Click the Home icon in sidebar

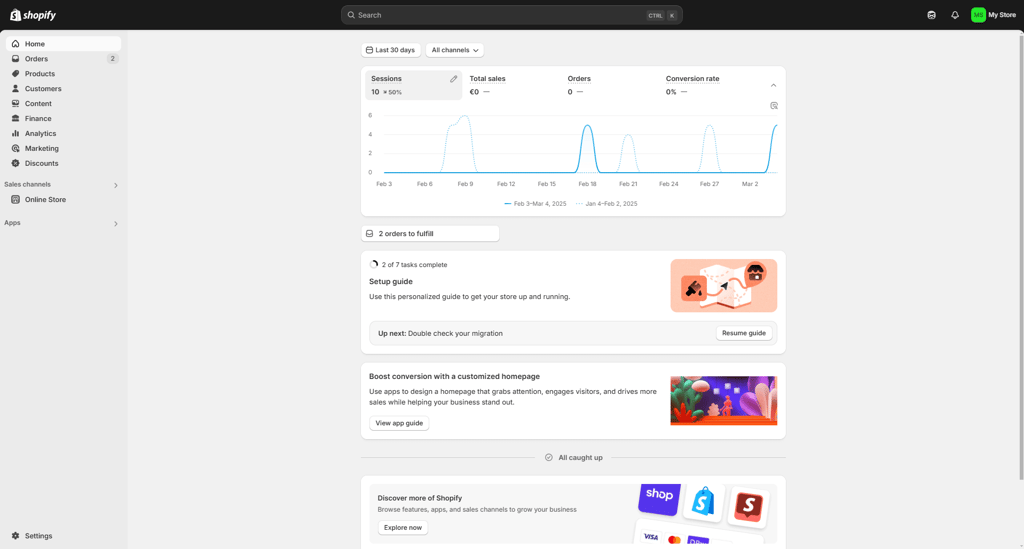(16, 44)
